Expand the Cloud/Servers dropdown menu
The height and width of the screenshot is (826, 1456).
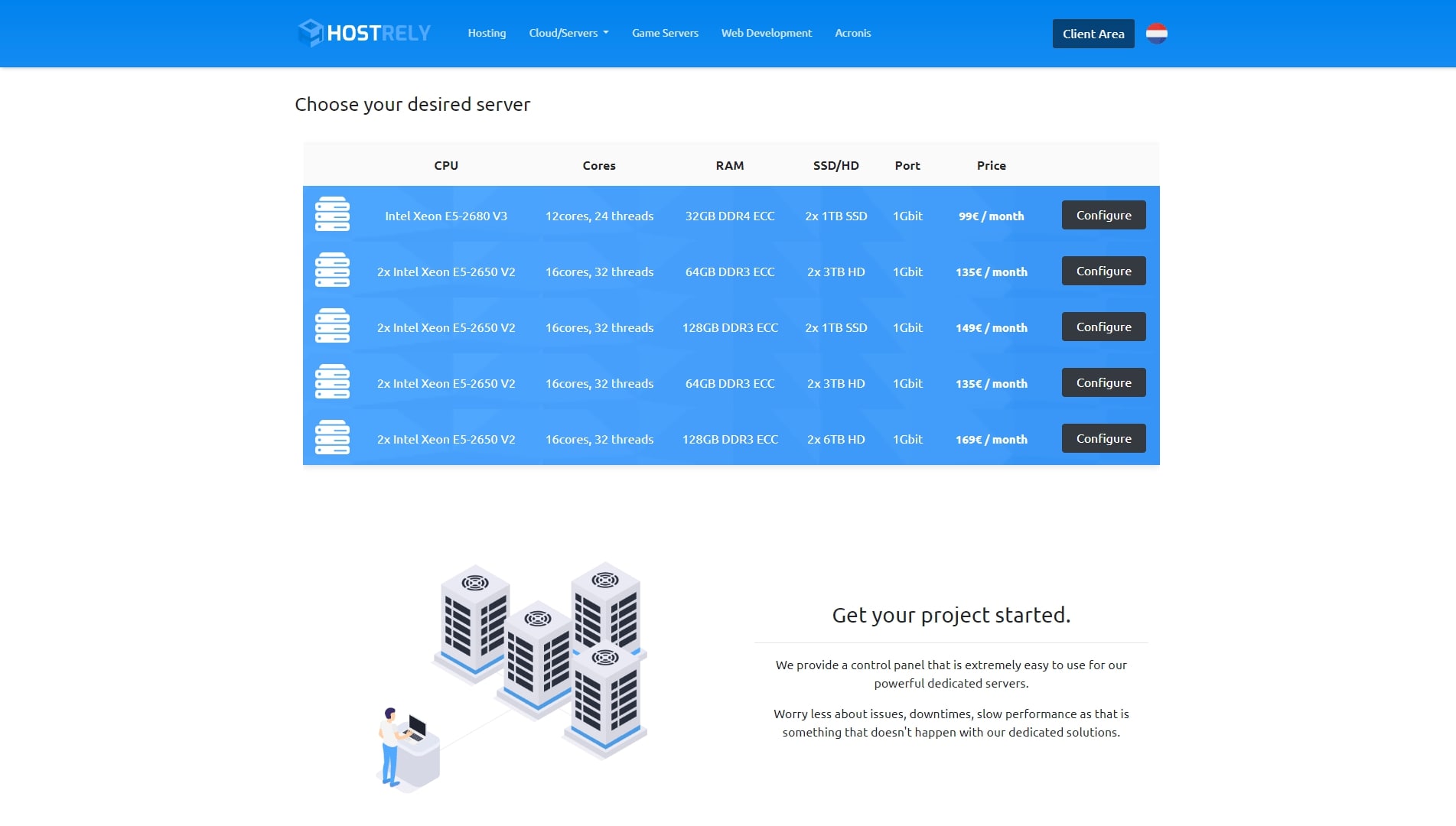pyautogui.click(x=568, y=33)
